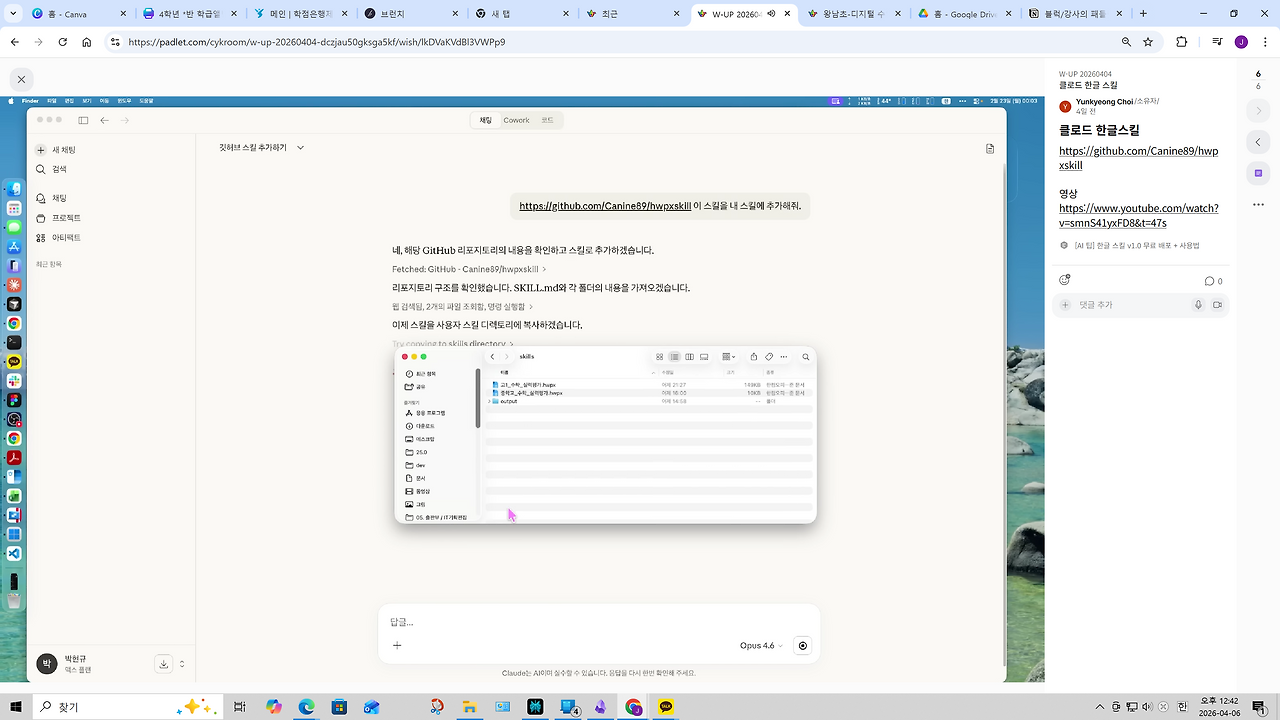This screenshot has height=720, width=1280.
Task: Click the comment bubble icon showing 0
Action: click(x=1209, y=281)
